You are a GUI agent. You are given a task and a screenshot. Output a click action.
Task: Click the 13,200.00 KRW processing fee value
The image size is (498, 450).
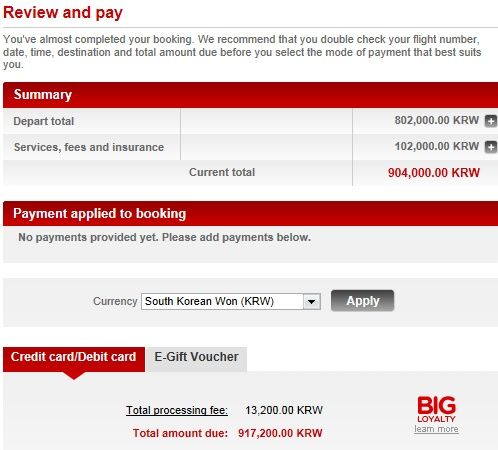[284, 410]
